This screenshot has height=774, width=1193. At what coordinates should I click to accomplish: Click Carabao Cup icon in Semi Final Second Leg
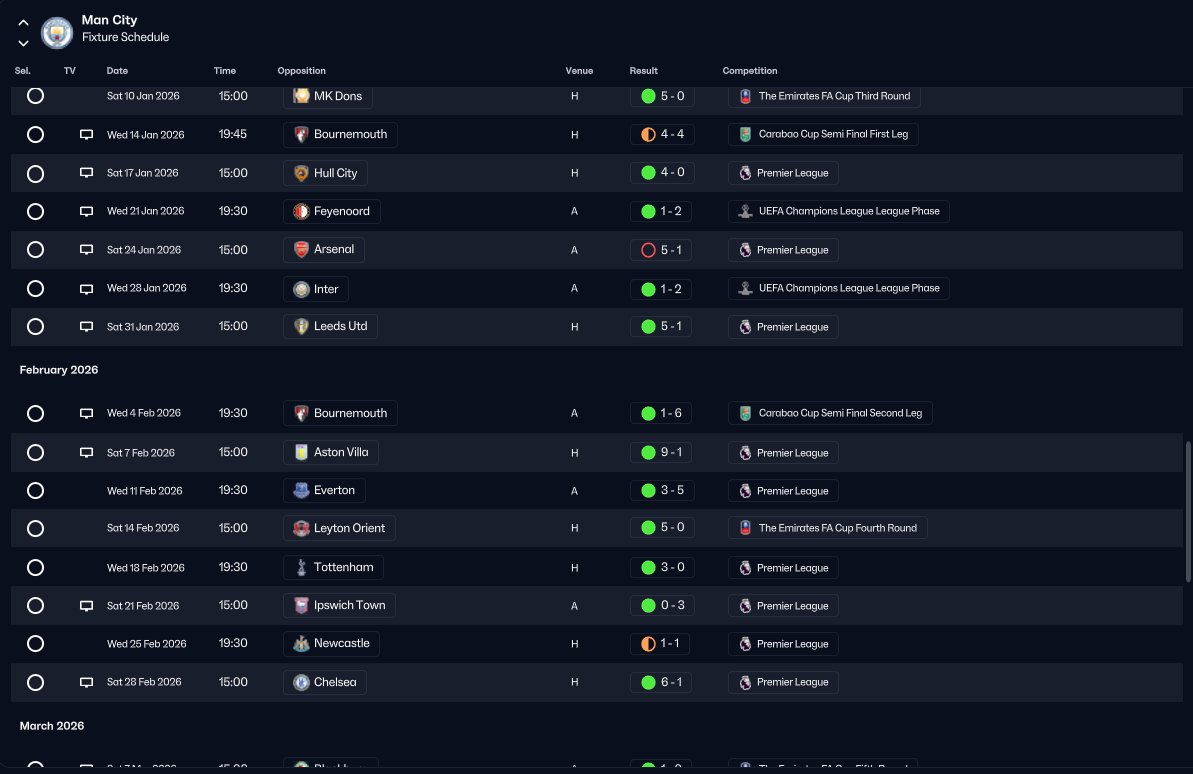click(x=746, y=413)
